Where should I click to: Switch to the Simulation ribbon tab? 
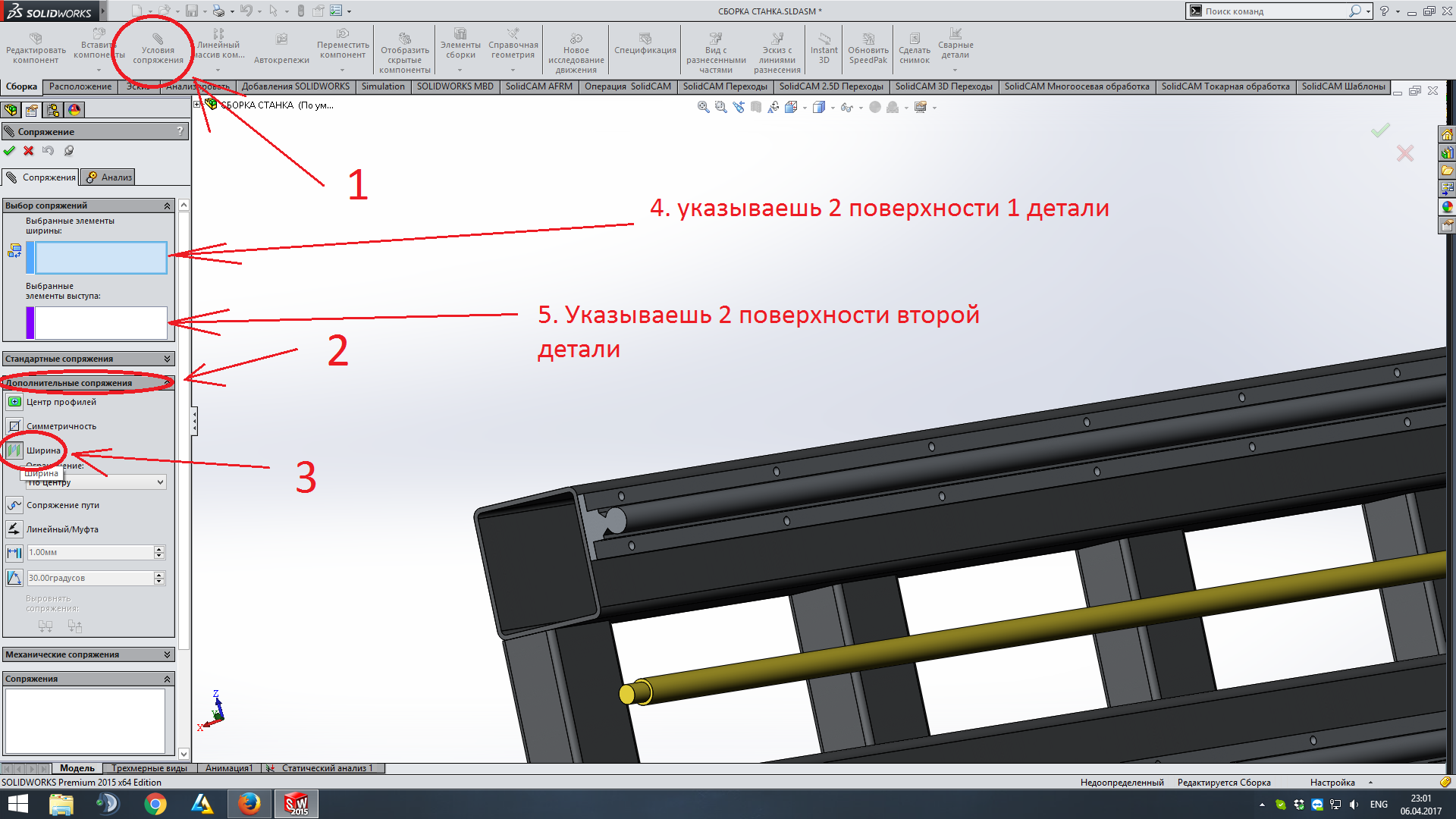pos(382,86)
